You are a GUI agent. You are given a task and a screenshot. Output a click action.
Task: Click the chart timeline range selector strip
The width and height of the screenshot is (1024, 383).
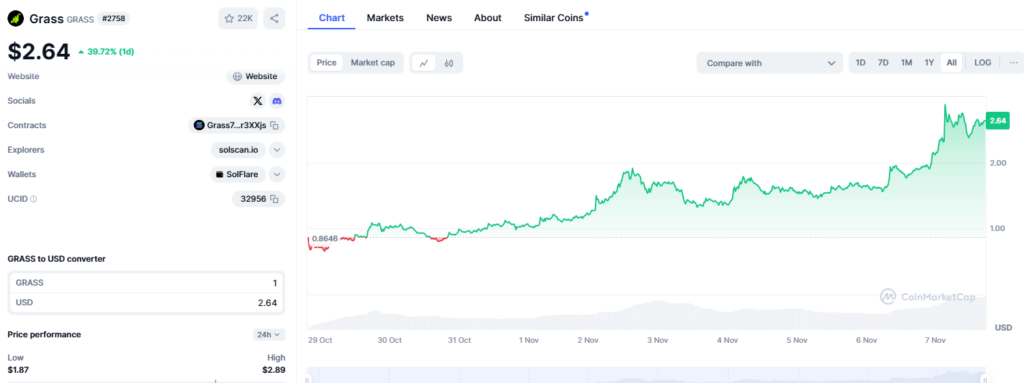(x=647, y=375)
